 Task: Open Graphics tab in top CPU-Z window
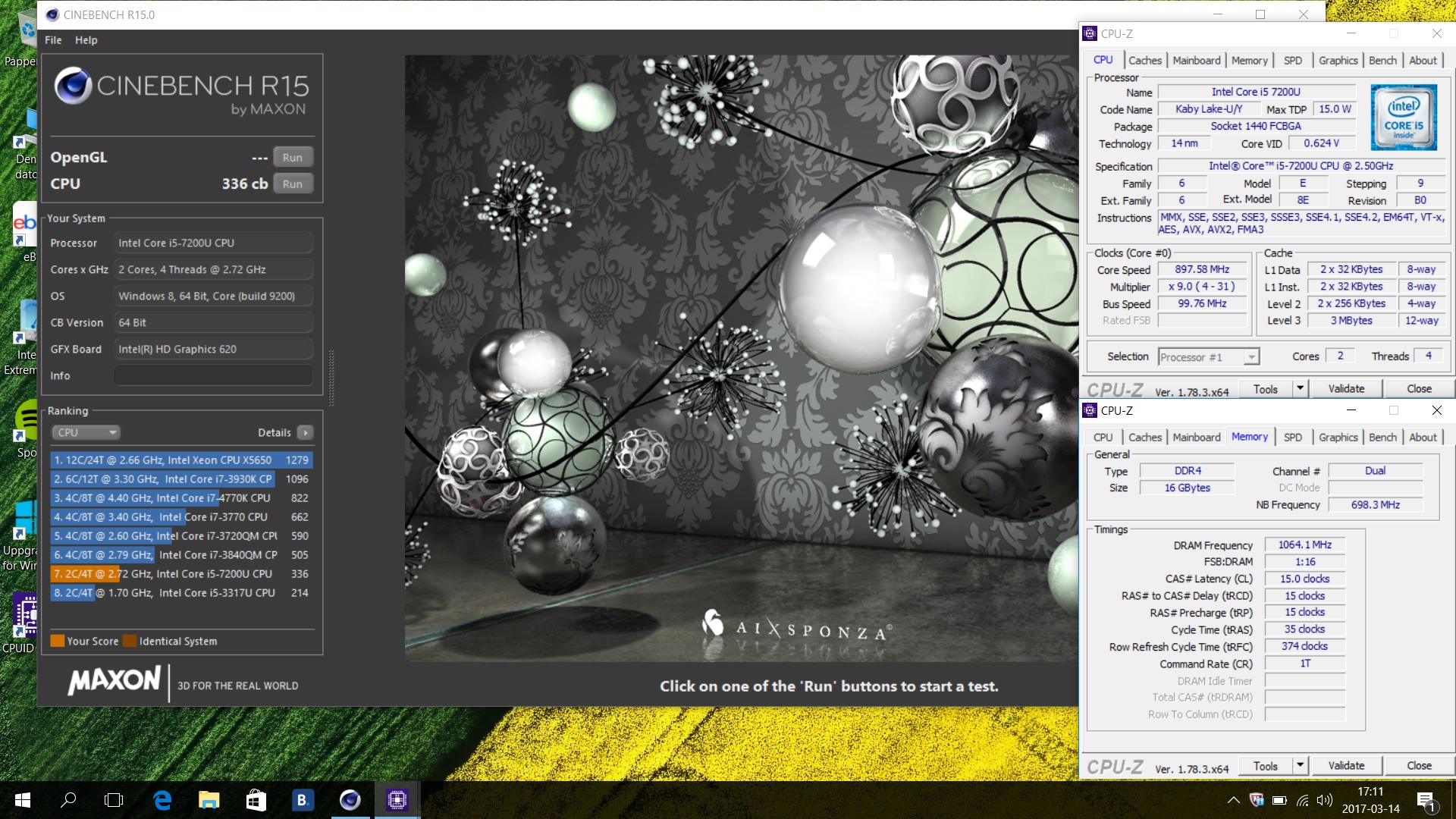[x=1338, y=61]
